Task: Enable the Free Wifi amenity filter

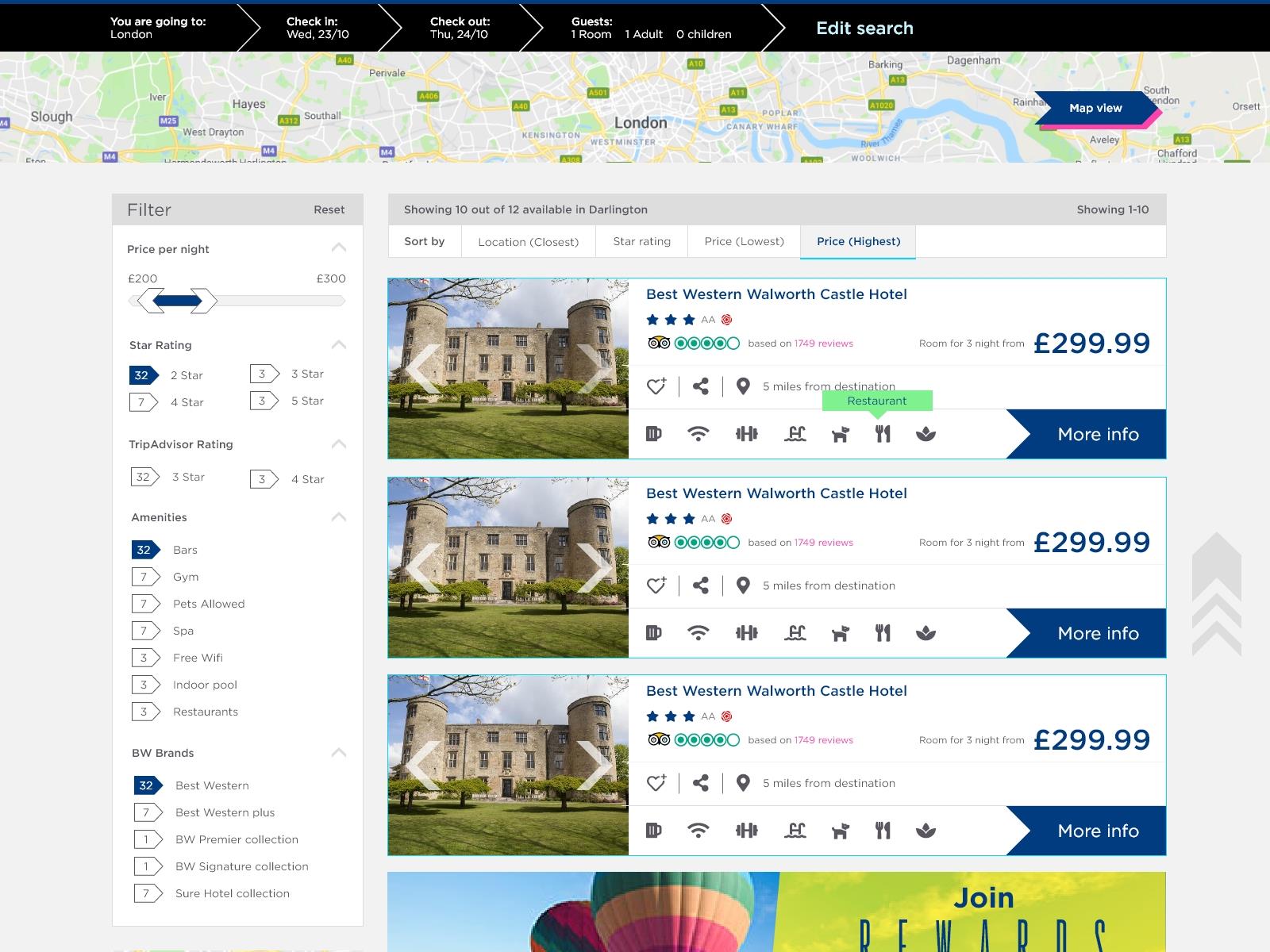Action: coord(147,658)
